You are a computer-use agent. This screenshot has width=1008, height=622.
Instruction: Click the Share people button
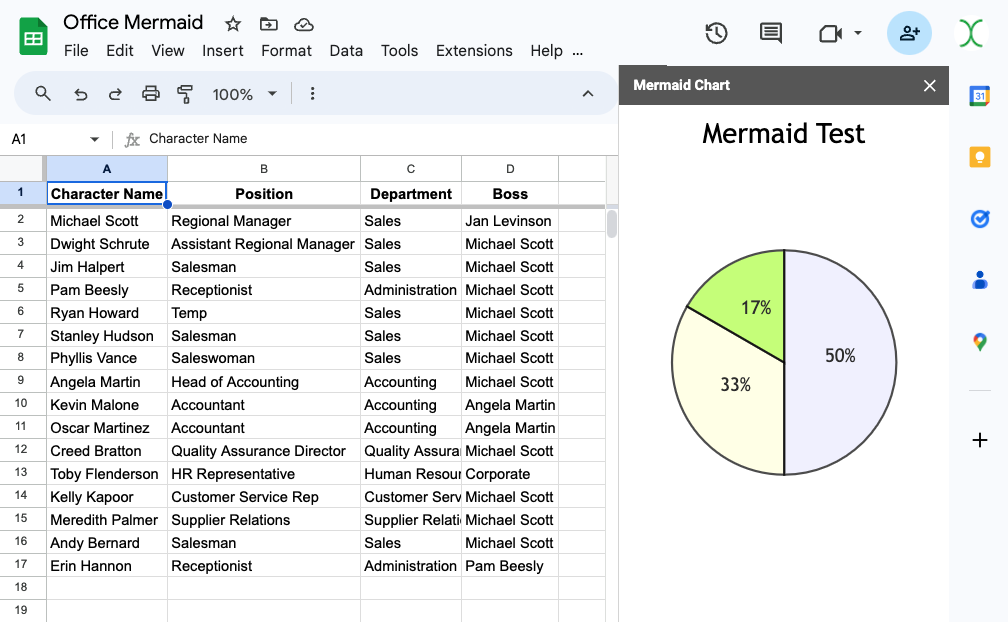pyautogui.click(x=909, y=34)
